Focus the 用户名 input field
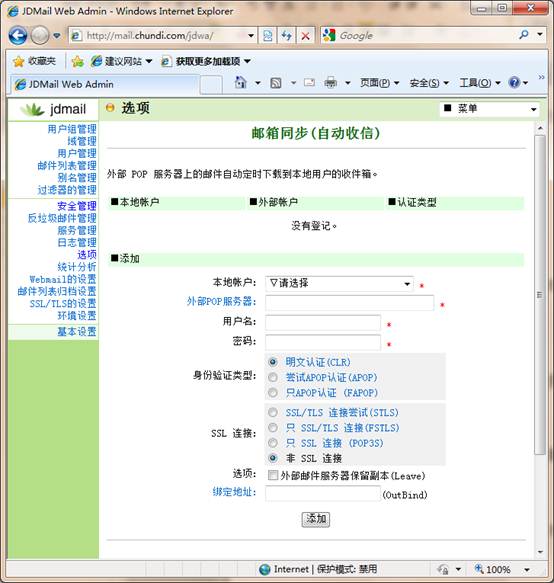The height and width of the screenshot is (583, 554). pyautogui.click(x=323, y=322)
